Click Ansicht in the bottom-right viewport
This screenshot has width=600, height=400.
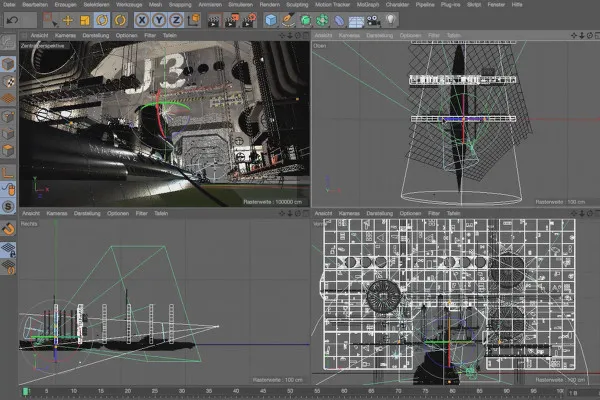click(324, 214)
